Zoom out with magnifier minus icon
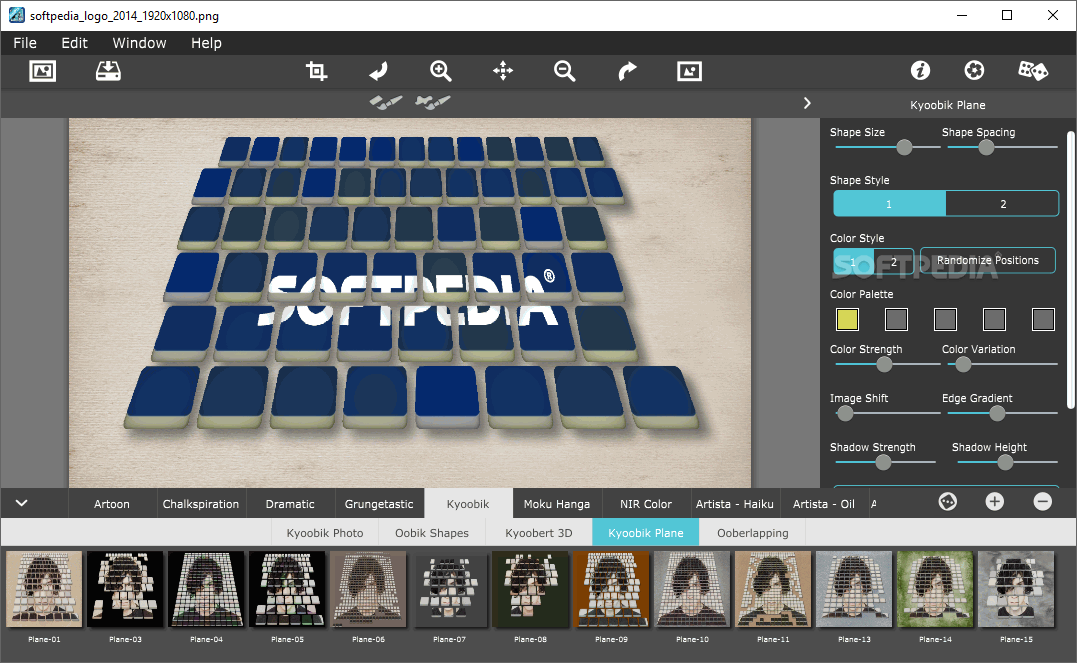 click(565, 71)
